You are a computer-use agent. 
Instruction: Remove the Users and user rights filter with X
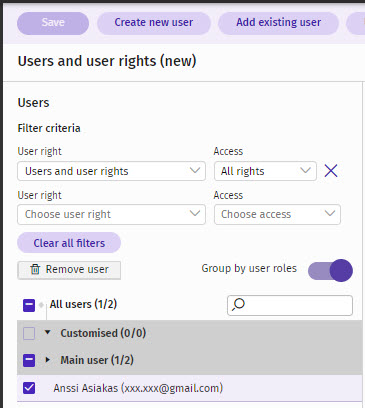331,171
